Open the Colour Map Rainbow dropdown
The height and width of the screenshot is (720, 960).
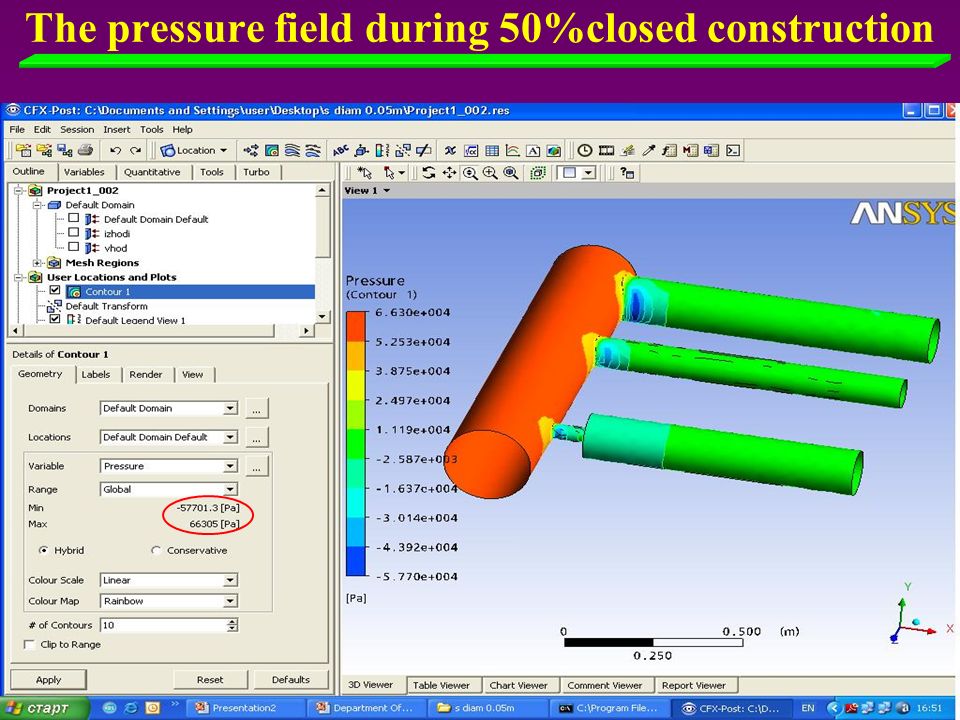[x=169, y=601]
